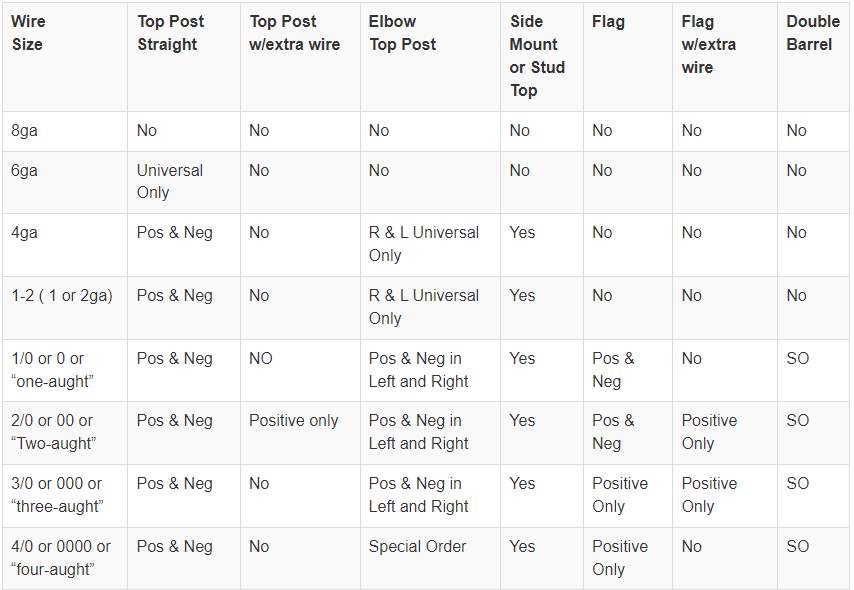Screen dimensions: 854x590
Task: Click "SO" in the four-aught row
Action: click(798, 546)
